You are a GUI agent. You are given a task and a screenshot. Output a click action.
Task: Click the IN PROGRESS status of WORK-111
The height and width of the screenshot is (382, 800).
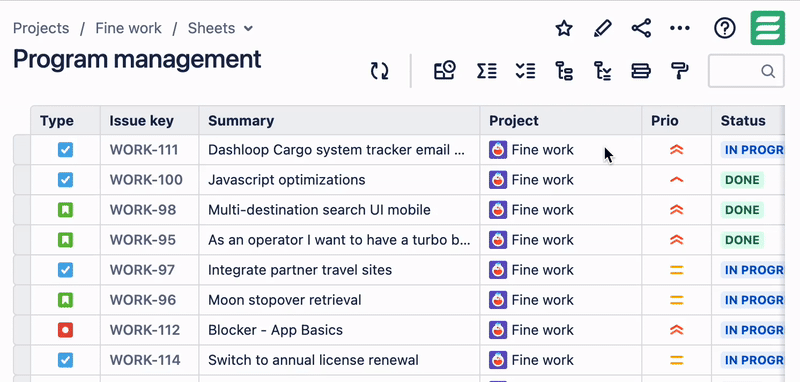coord(753,150)
